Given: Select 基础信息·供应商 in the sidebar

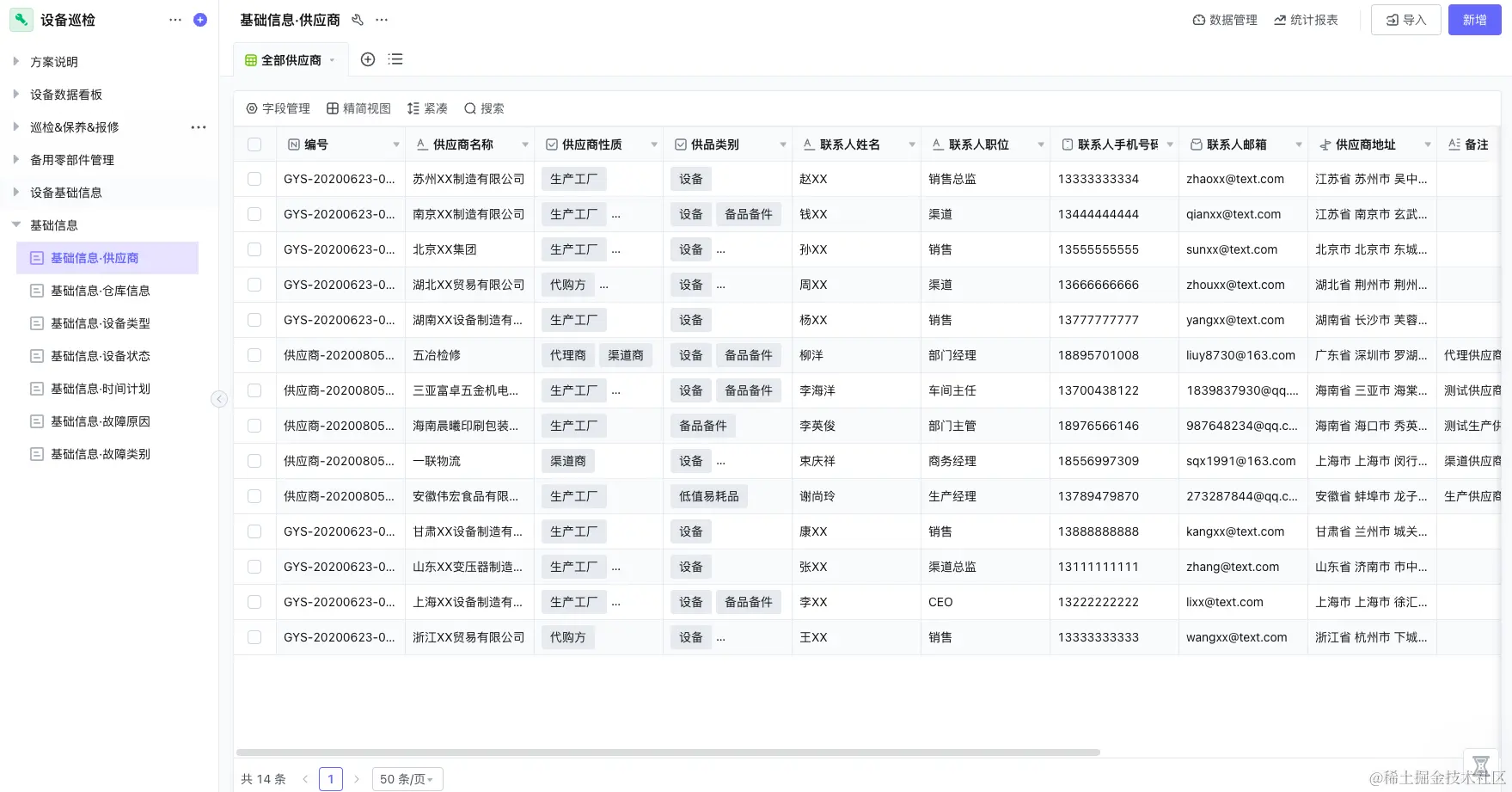Looking at the screenshot, I should [x=107, y=258].
